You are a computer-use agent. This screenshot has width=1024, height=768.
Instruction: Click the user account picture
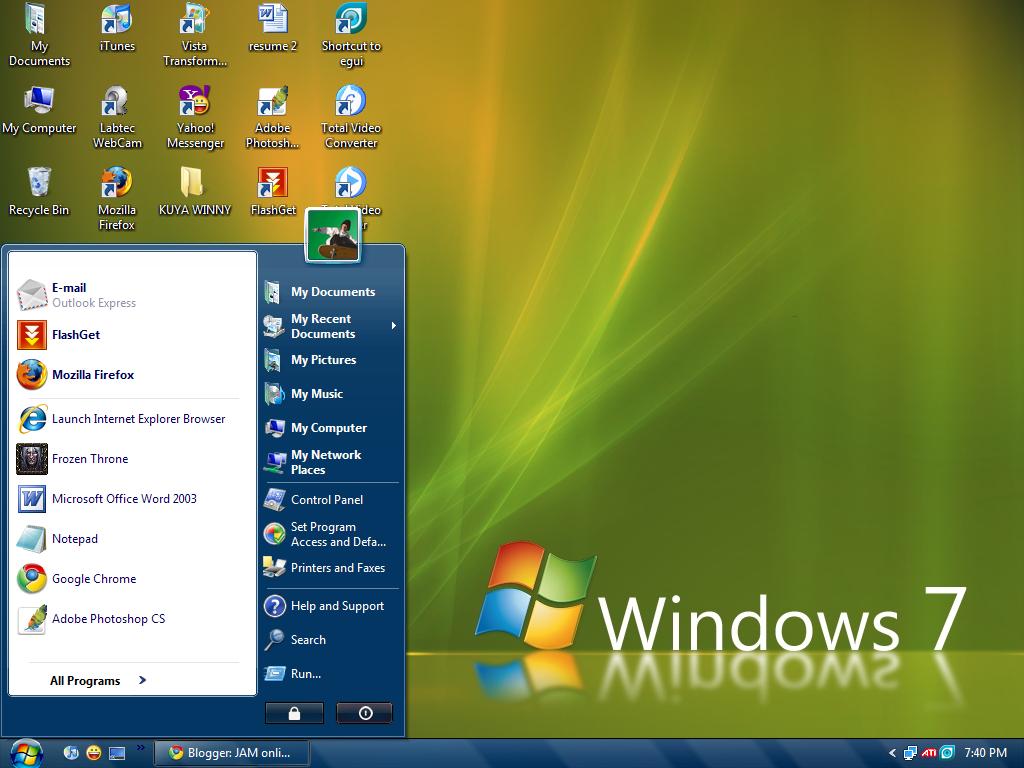coord(333,235)
